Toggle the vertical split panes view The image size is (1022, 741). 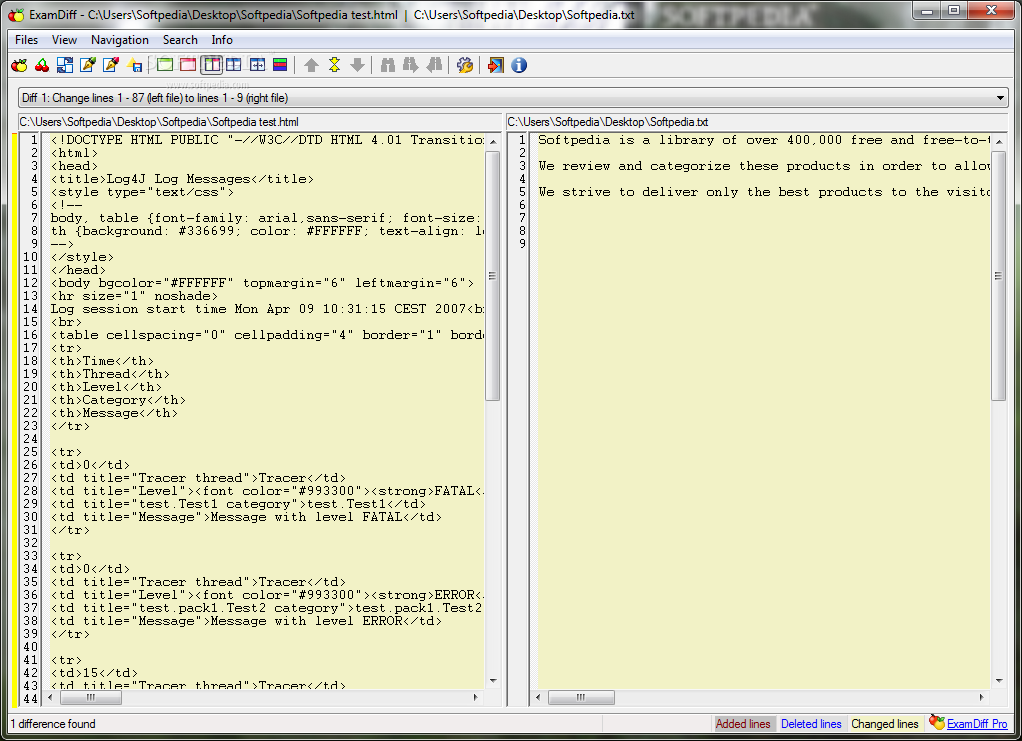211,65
